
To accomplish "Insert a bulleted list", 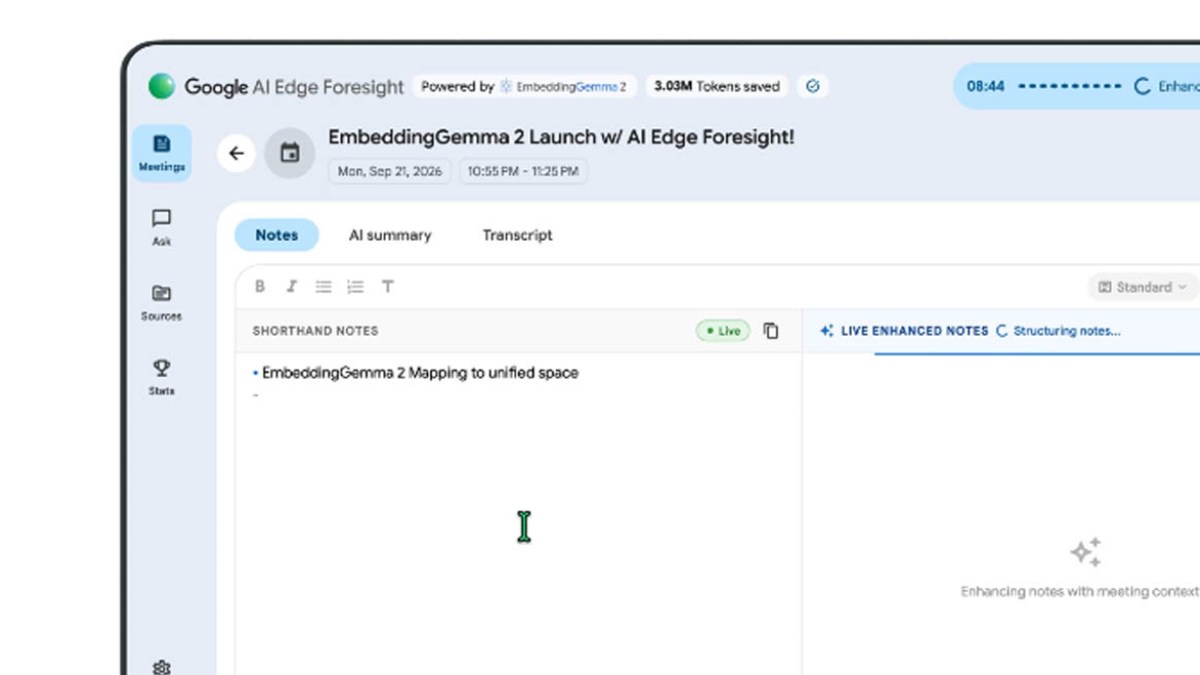I will [323, 287].
